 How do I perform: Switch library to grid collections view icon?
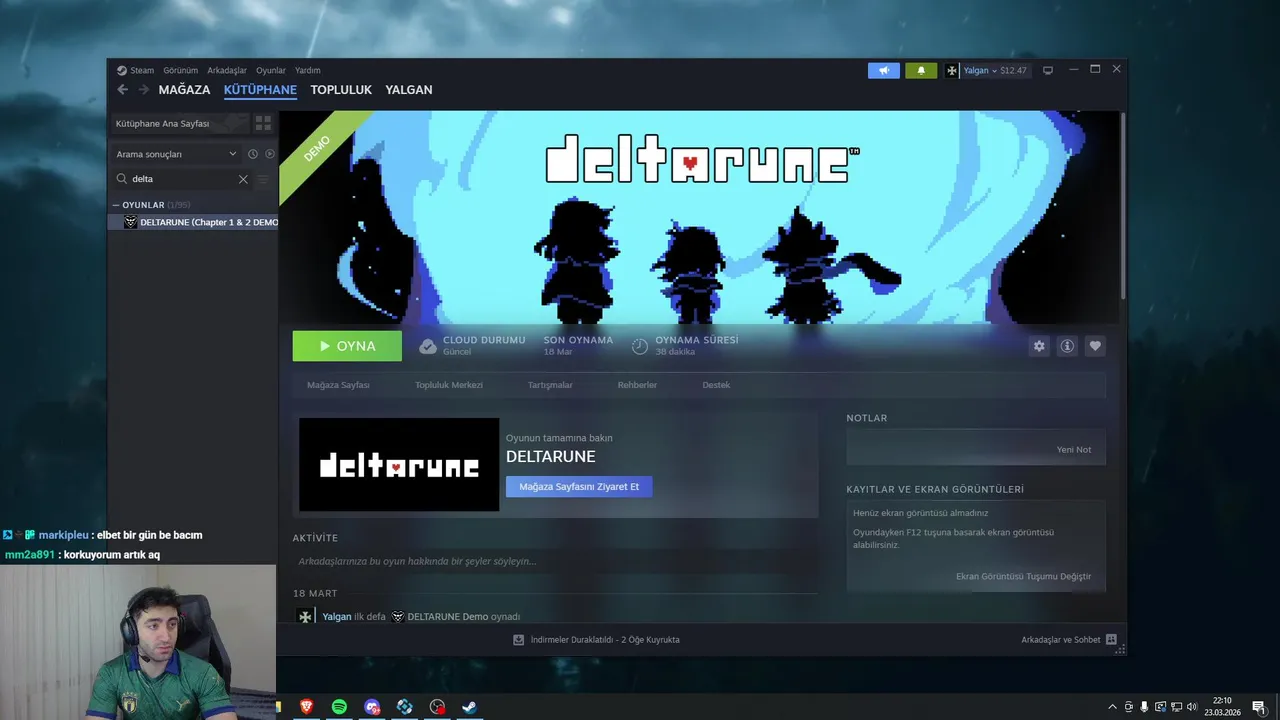pyautogui.click(x=263, y=123)
